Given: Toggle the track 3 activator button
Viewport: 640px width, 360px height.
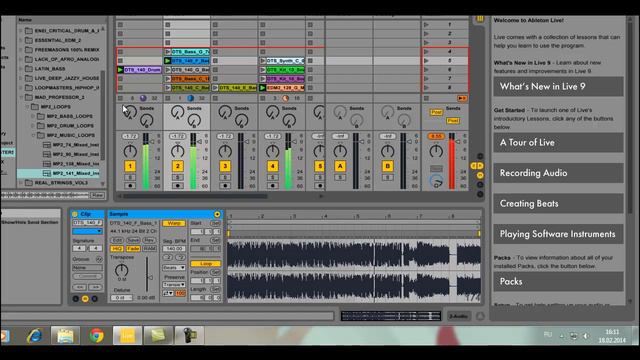Looking at the screenshot, I should (224, 166).
